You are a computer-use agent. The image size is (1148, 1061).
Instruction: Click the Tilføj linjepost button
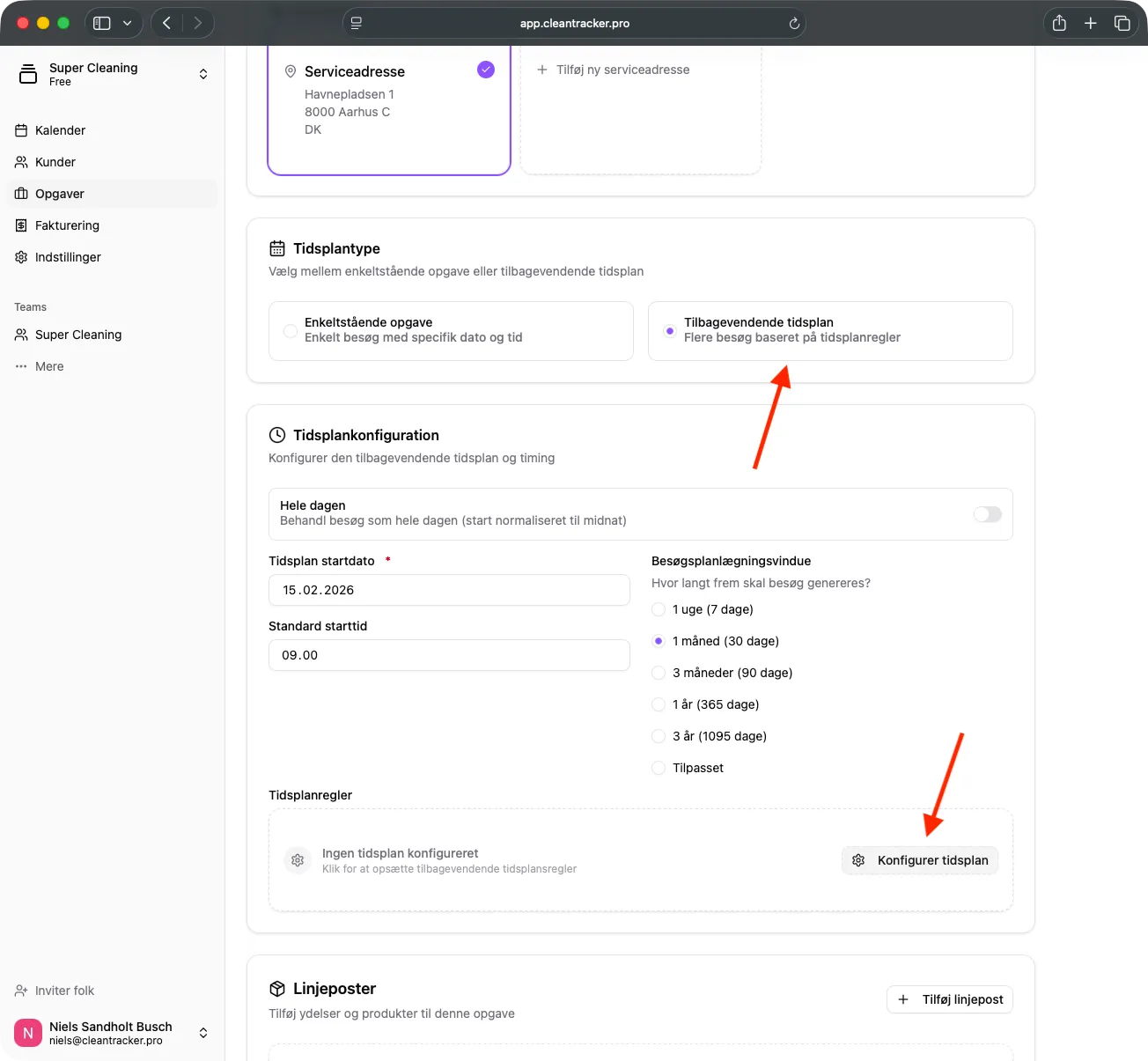(949, 999)
